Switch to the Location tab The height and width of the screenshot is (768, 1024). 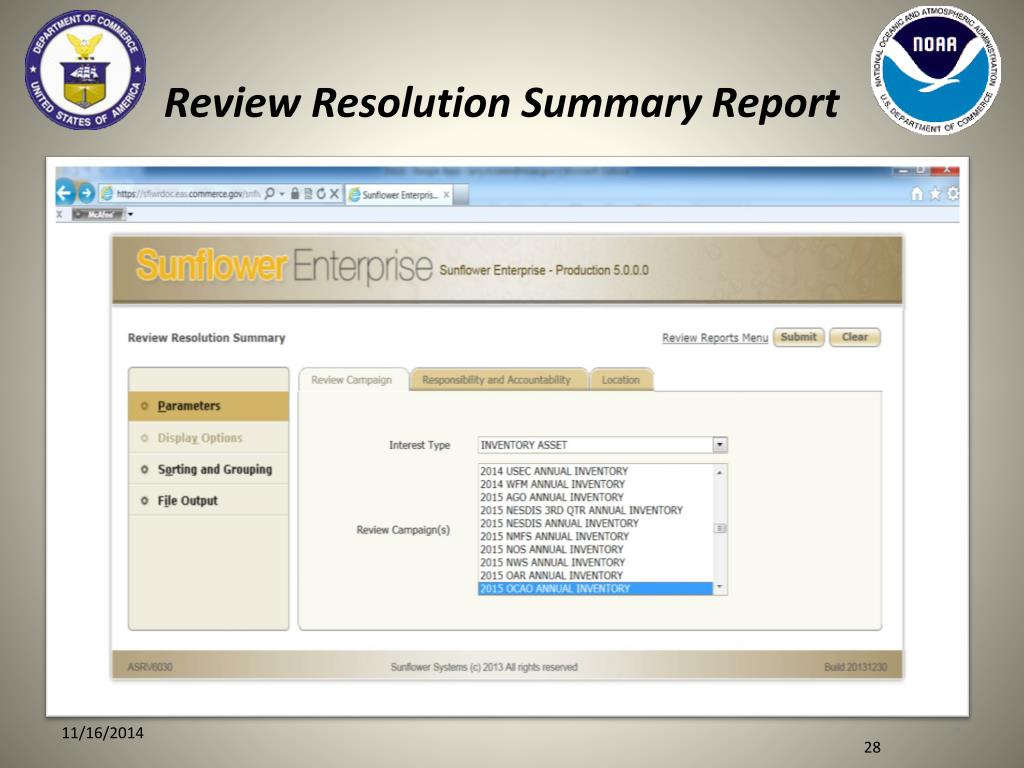pyautogui.click(x=621, y=379)
